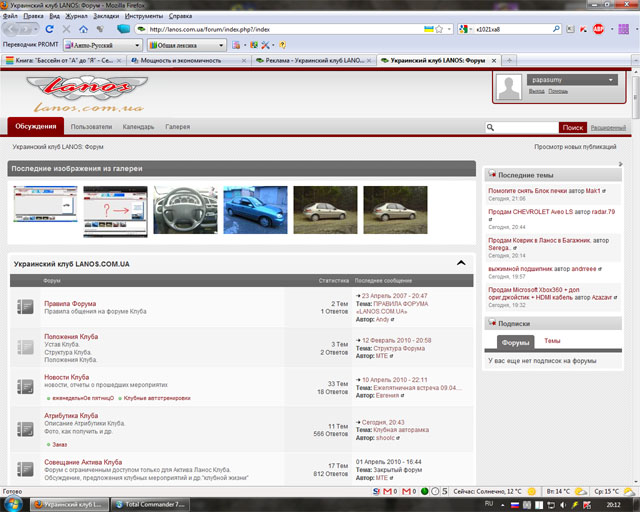Click the user avatar placeholder image
Screen dimensions: 640x512
pos(509,87)
